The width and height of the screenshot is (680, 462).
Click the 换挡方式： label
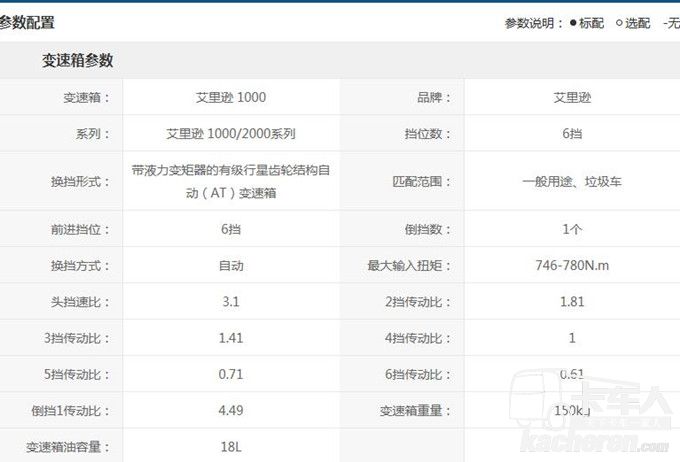tap(81, 265)
